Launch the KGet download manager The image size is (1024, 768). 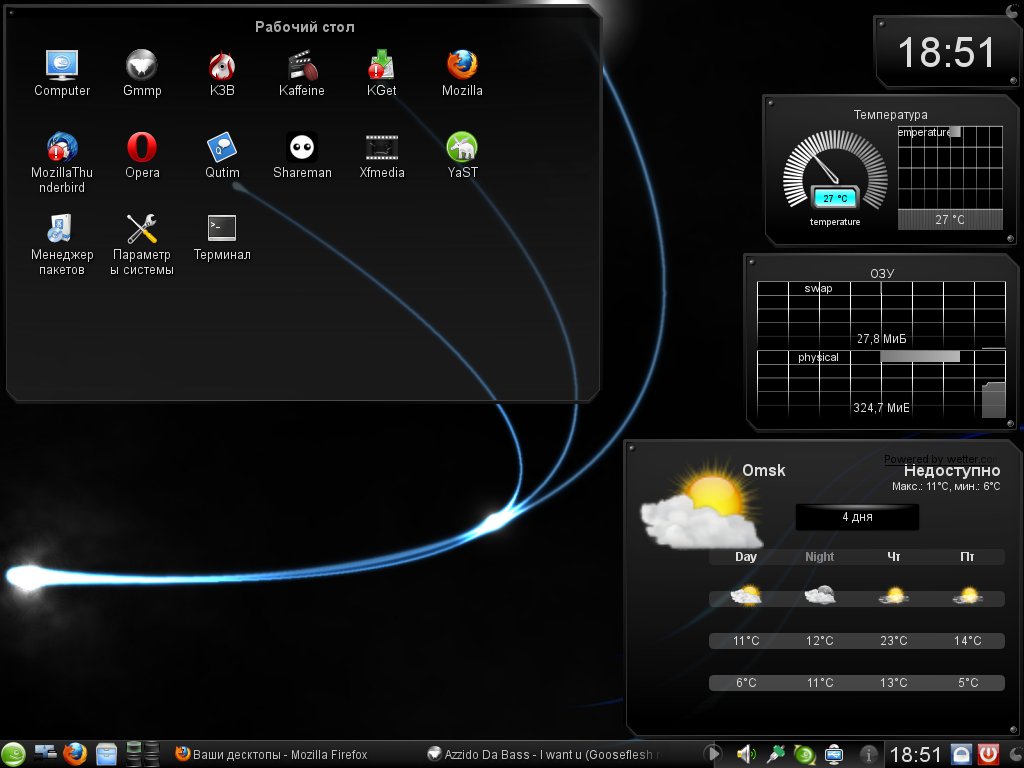[381, 66]
